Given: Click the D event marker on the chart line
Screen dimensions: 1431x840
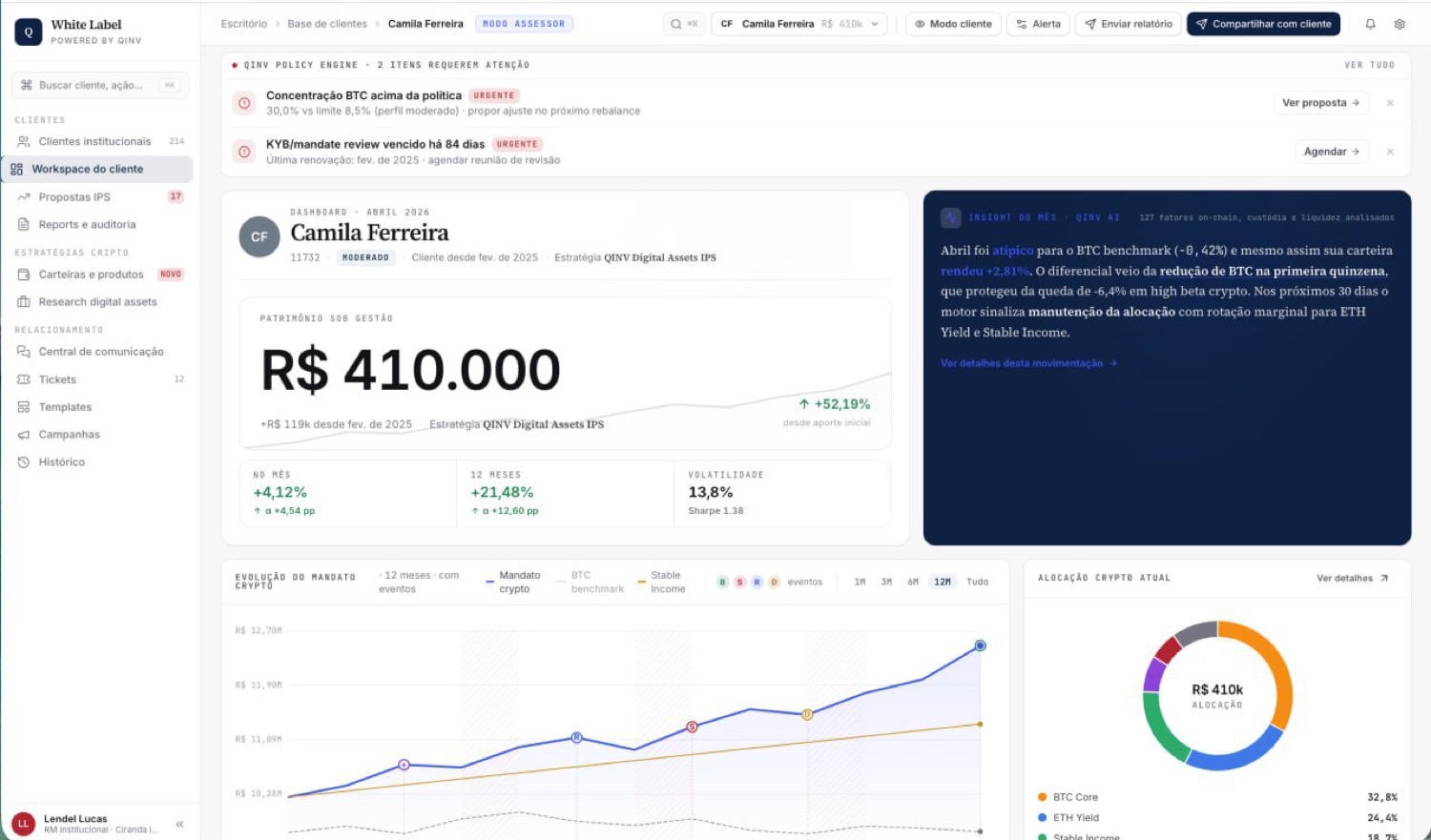Looking at the screenshot, I should click(x=807, y=714).
